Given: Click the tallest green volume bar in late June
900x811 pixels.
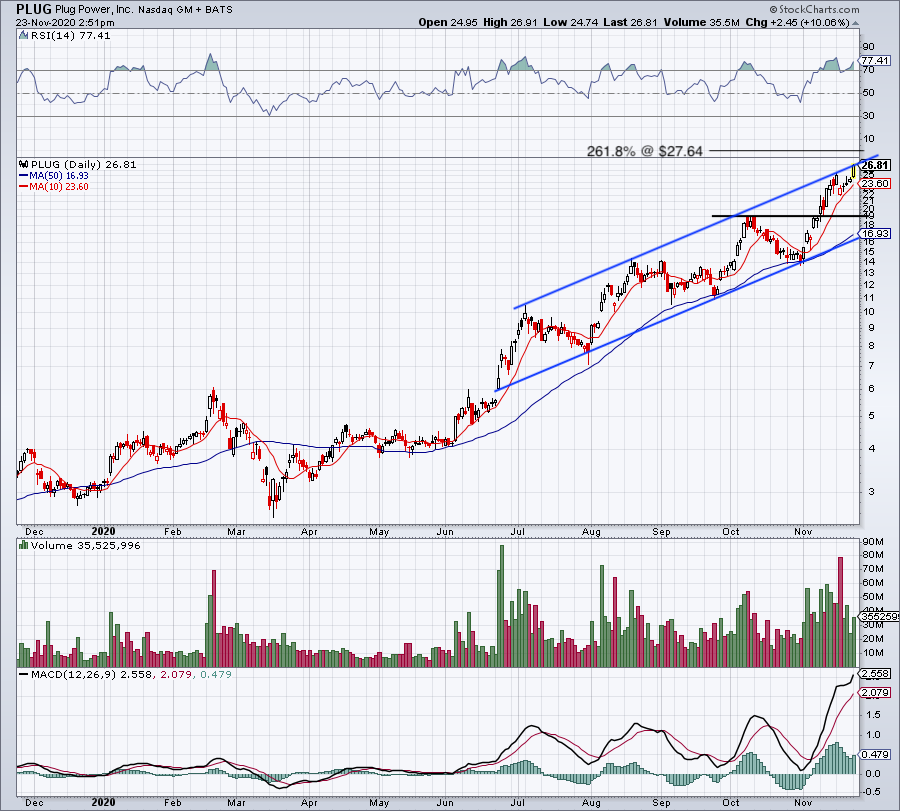Looking at the screenshot, I should click(x=502, y=606).
